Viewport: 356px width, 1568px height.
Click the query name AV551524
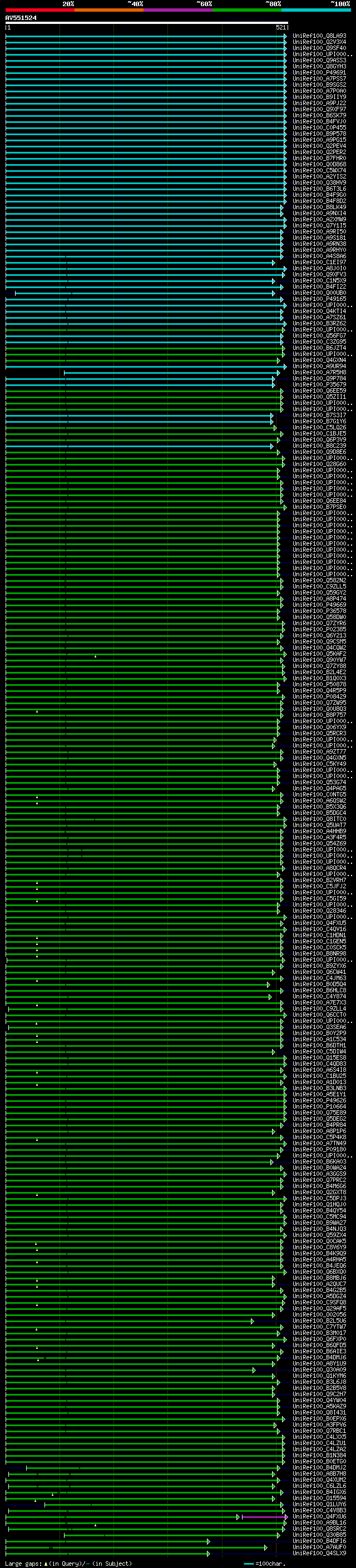coord(21,18)
